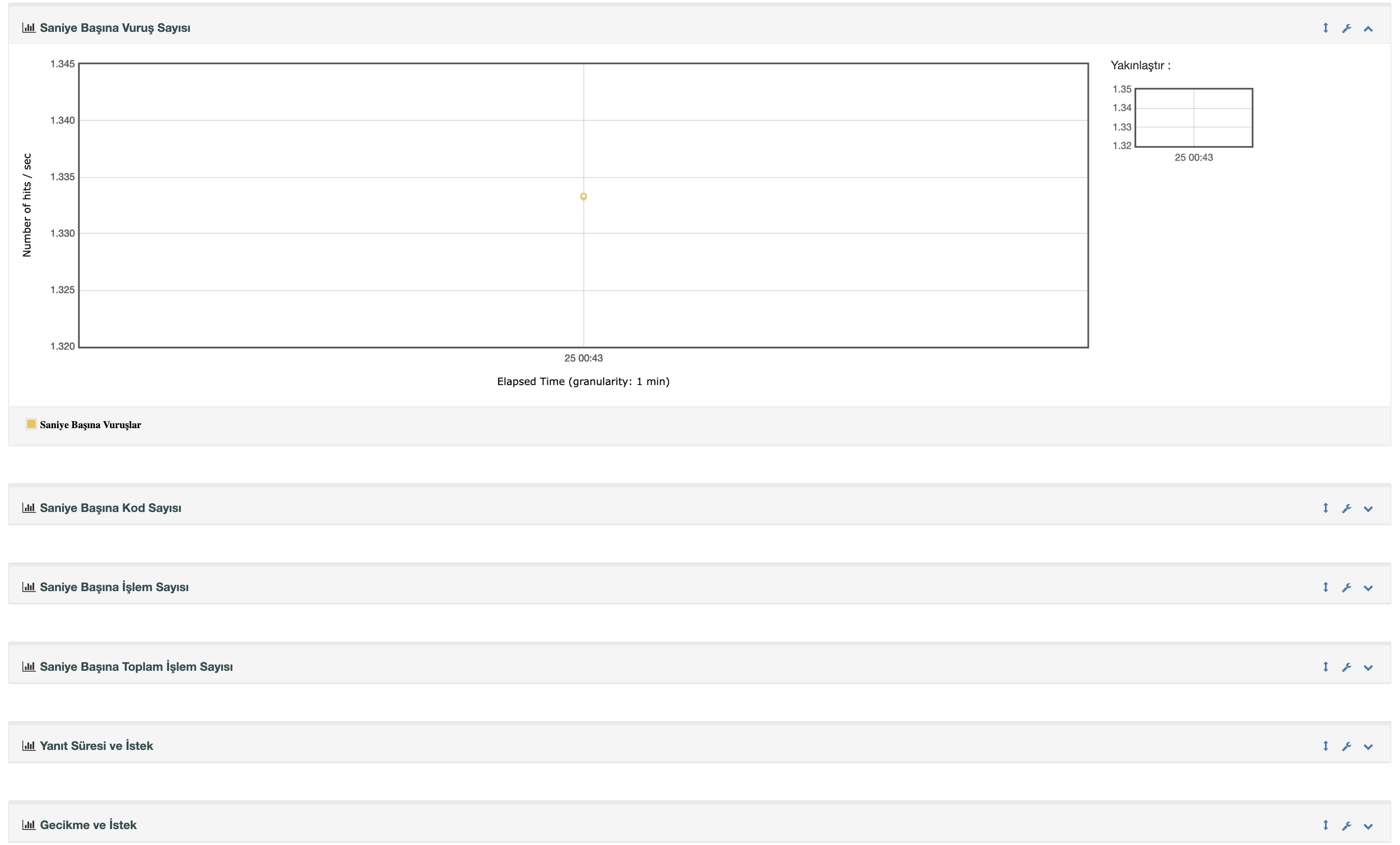The height and width of the screenshot is (845, 1400).
Task: Collapse the Saniye Başına Vuruş Sayısı panel
Action: tap(1368, 29)
